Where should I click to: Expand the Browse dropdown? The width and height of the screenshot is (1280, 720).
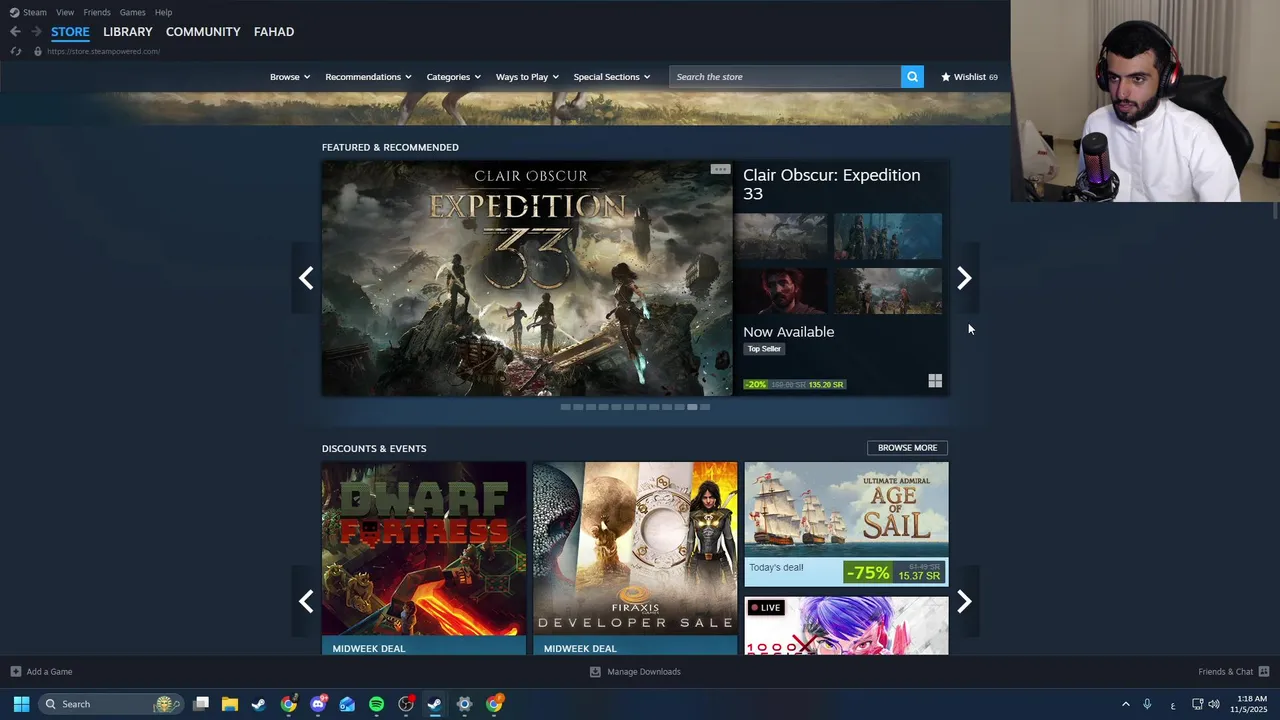tap(290, 77)
